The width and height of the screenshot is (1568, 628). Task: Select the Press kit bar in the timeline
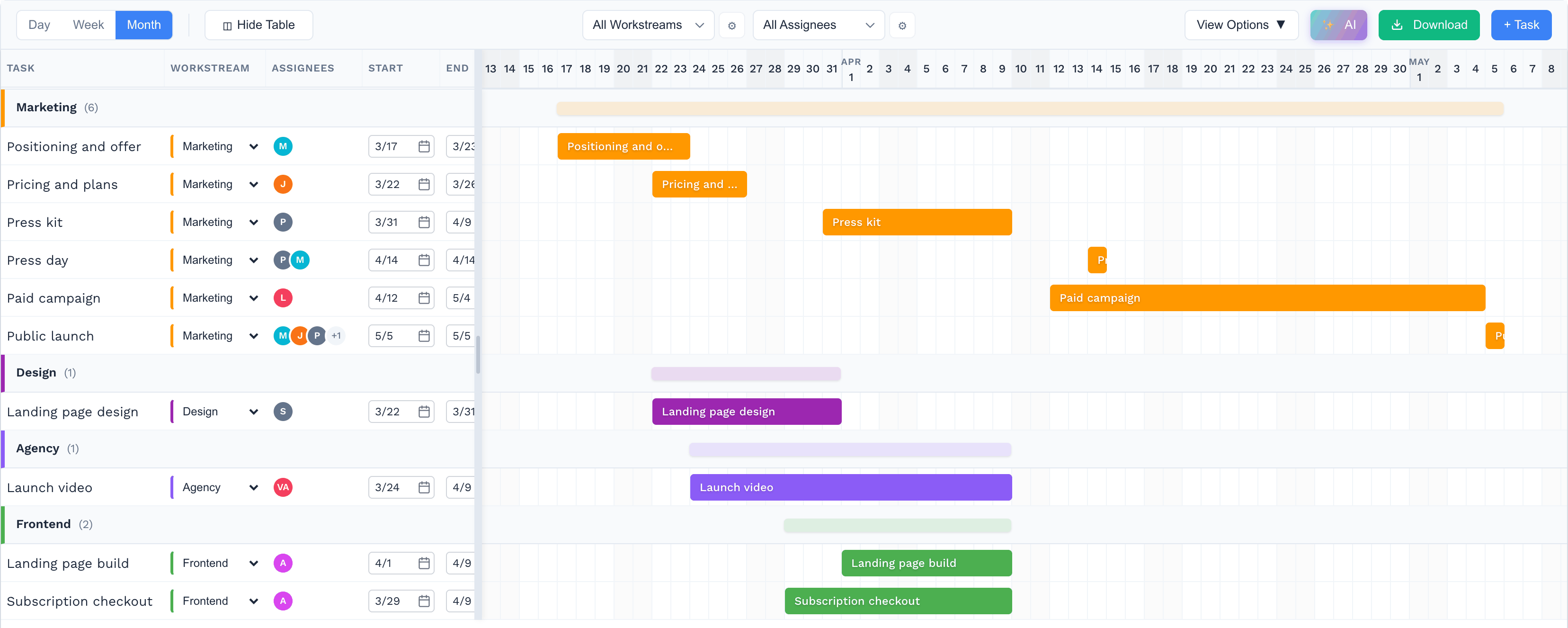point(918,222)
